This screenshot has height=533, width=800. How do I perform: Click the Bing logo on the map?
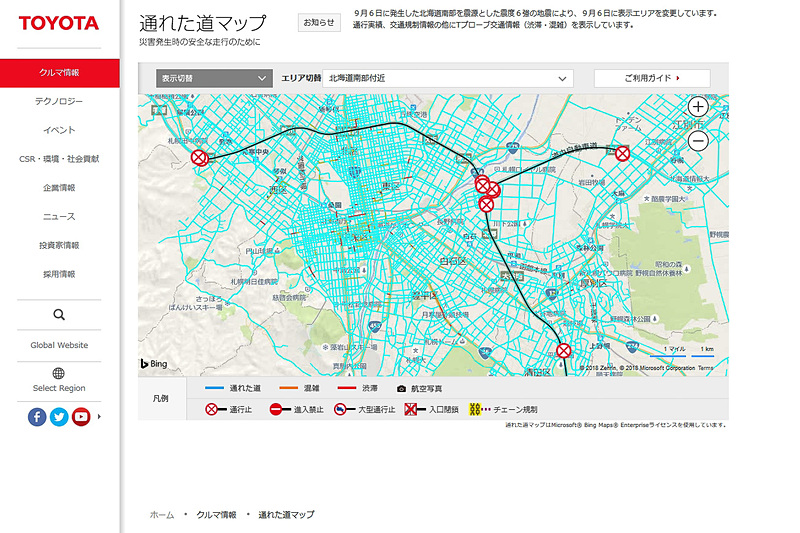[154, 364]
